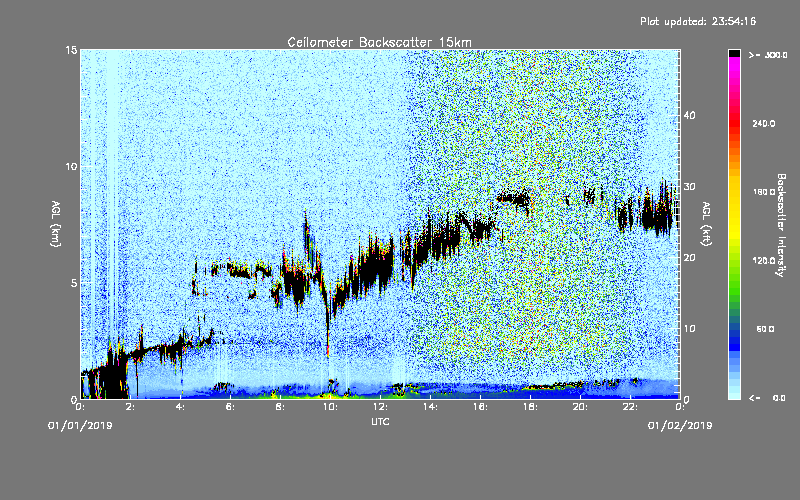Viewport: 800px width, 500px height.
Task: Click the colorbar label 120.0
Action: [x=764, y=261]
